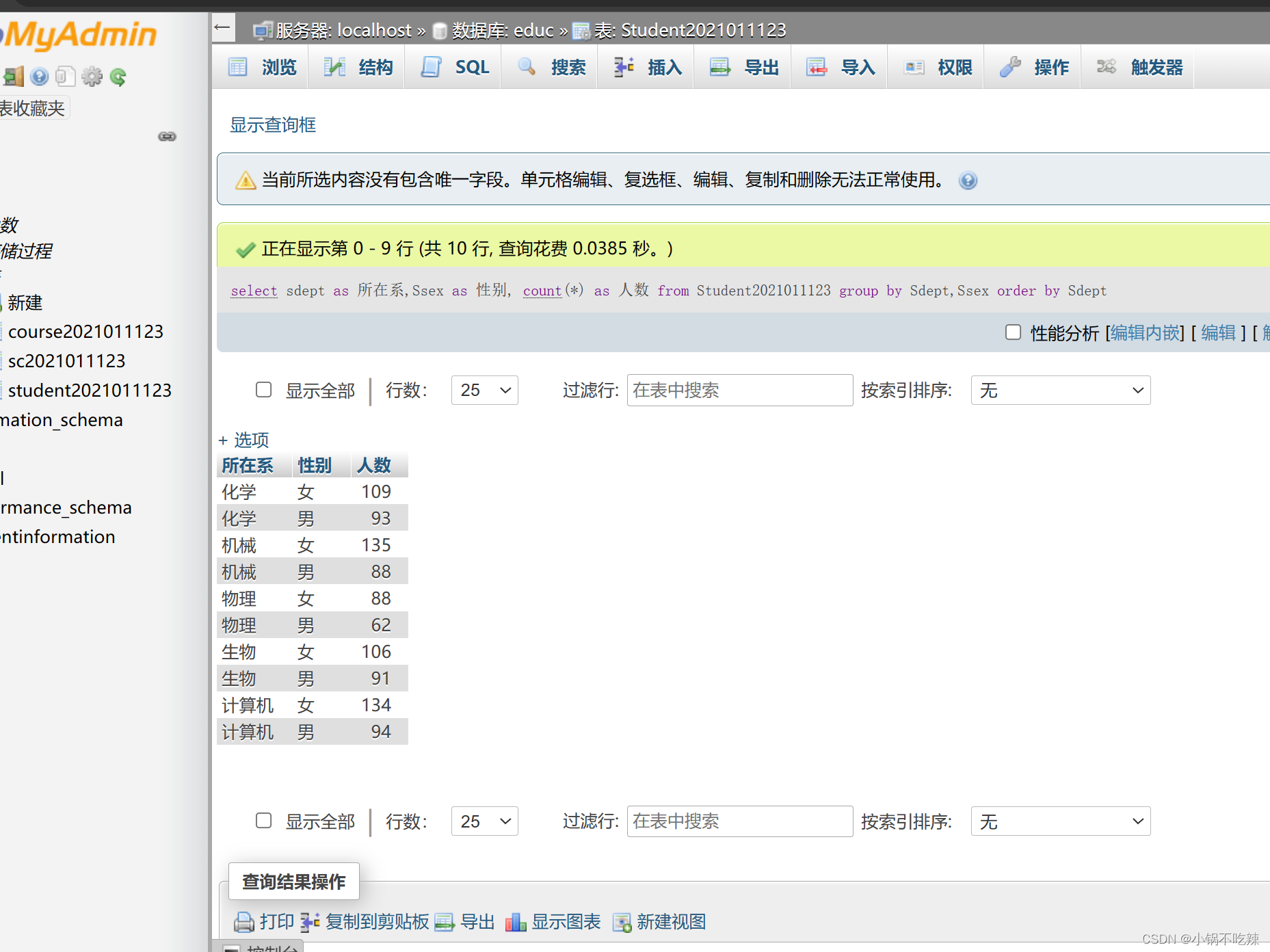The height and width of the screenshot is (952, 1270).
Task: Open 显示图表 chart view icon
Action: click(x=516, y=922)
